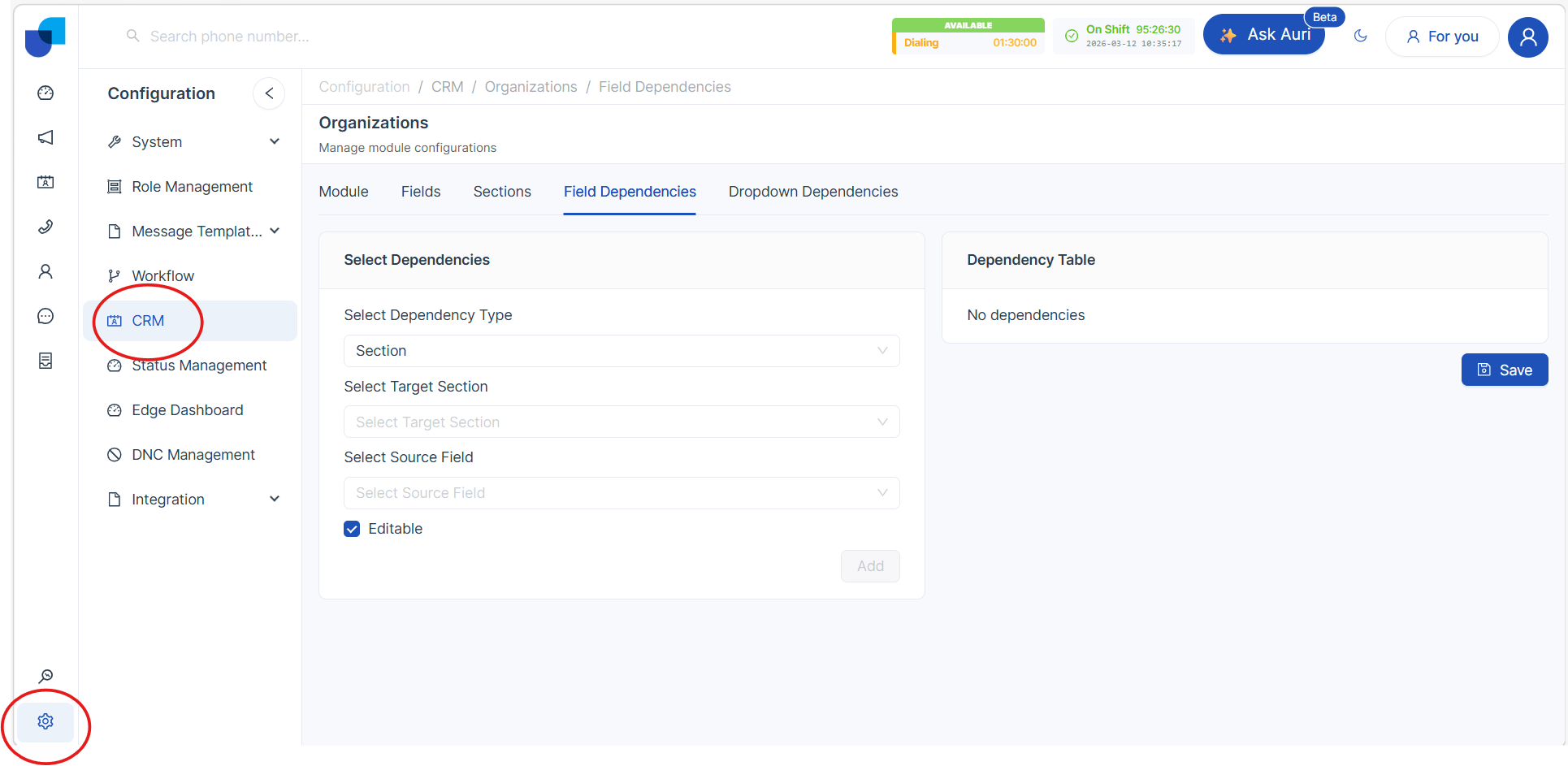Click the app logo in top-left corner
Viewport: 1568px width, 766px height.
[x=45, y=37]
